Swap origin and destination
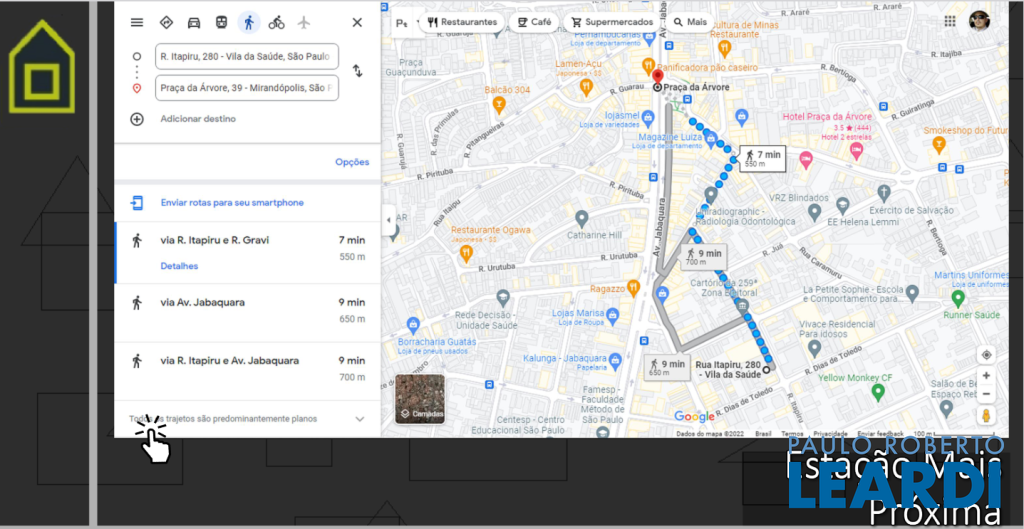The image size is (1024, 529). [357, 71]
